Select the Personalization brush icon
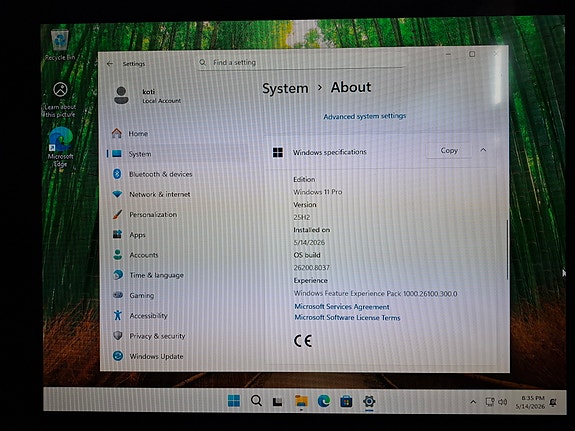The image size is (575, 431). click(117, 214)
